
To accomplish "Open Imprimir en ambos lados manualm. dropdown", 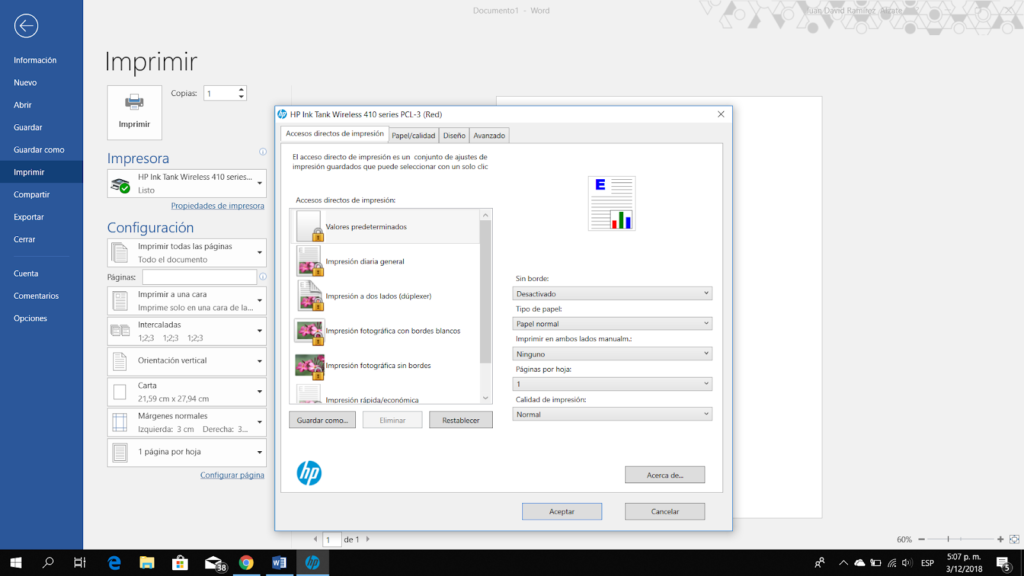I will [612, 354].
